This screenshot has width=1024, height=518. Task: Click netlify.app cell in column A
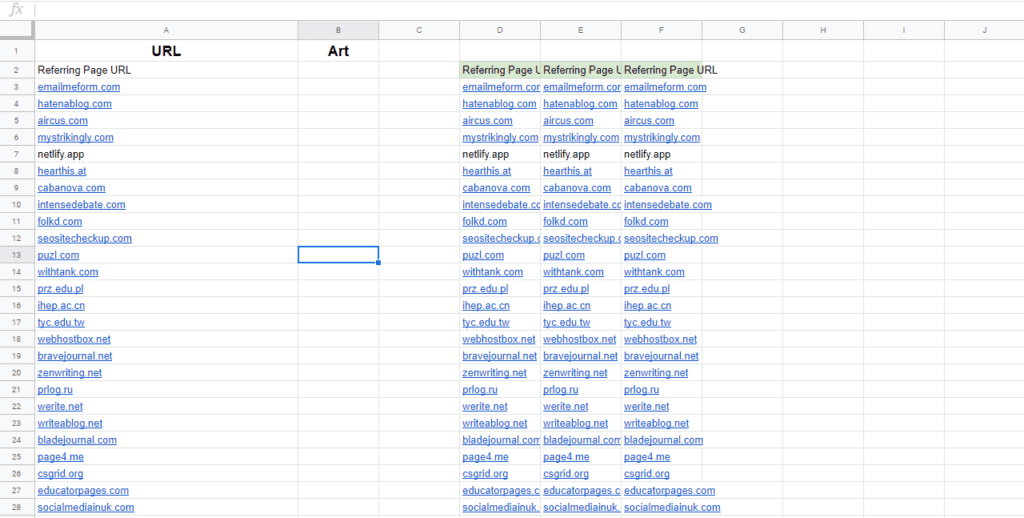[167, 154]
